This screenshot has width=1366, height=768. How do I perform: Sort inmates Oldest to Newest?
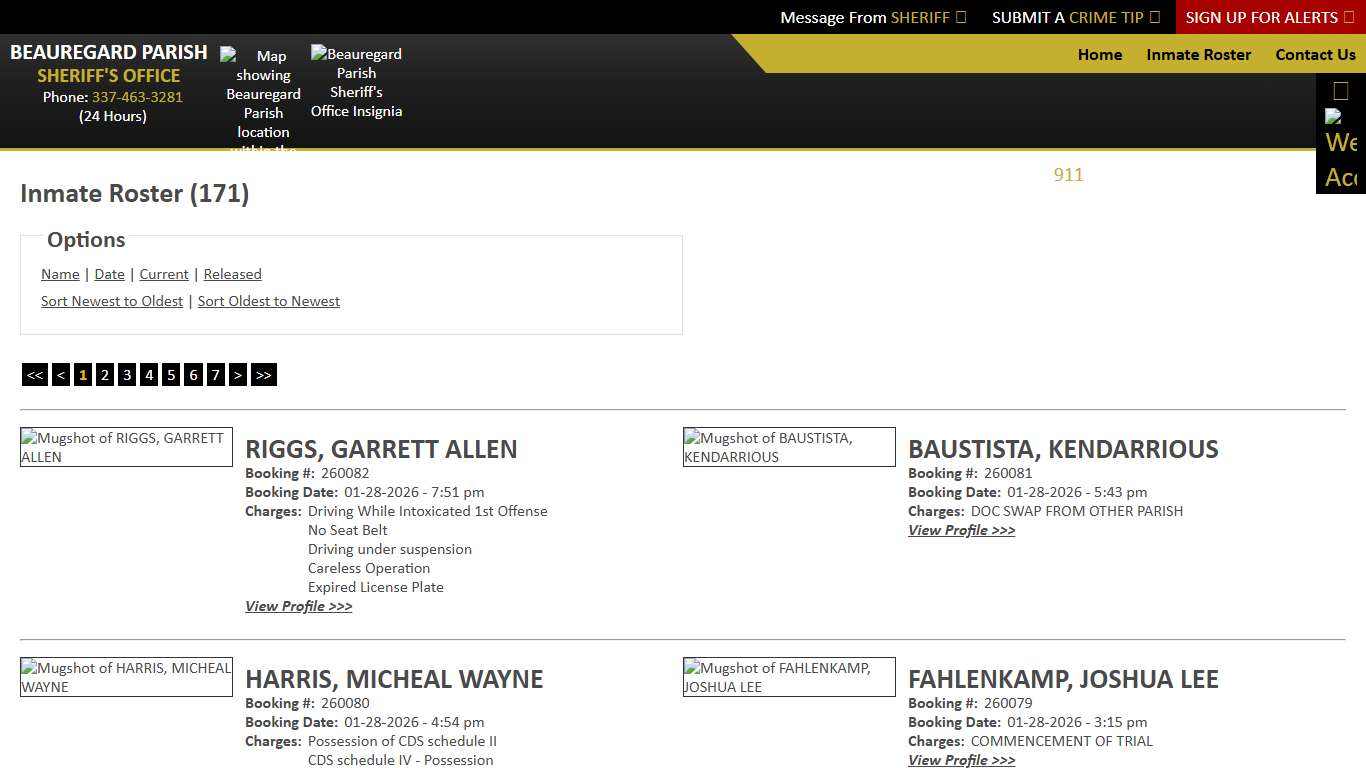tap(268, 301)
